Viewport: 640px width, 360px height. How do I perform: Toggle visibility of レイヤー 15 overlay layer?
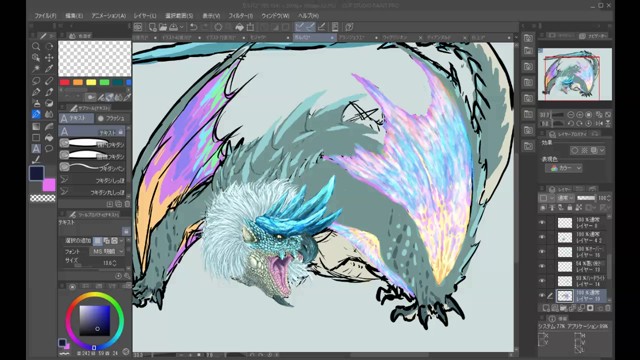click(x=542, y=252)
